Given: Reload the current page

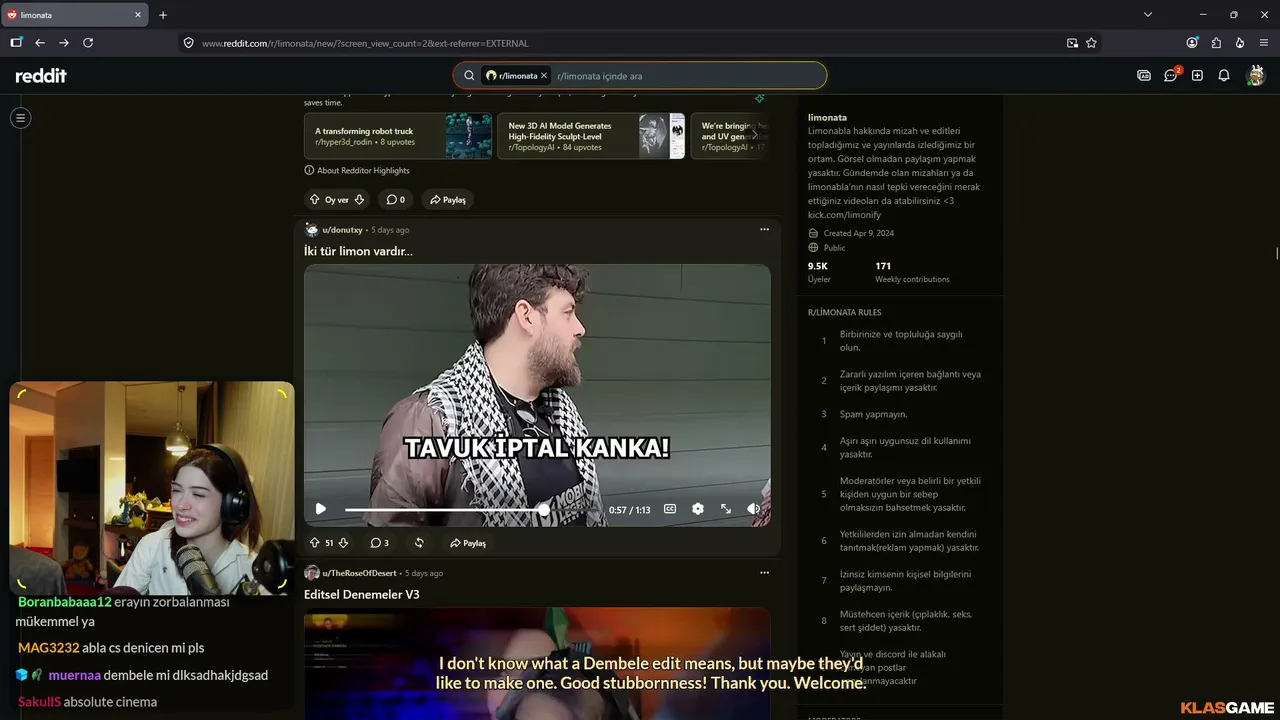Looking at the screenshot, I should click(x=88, y=43).
